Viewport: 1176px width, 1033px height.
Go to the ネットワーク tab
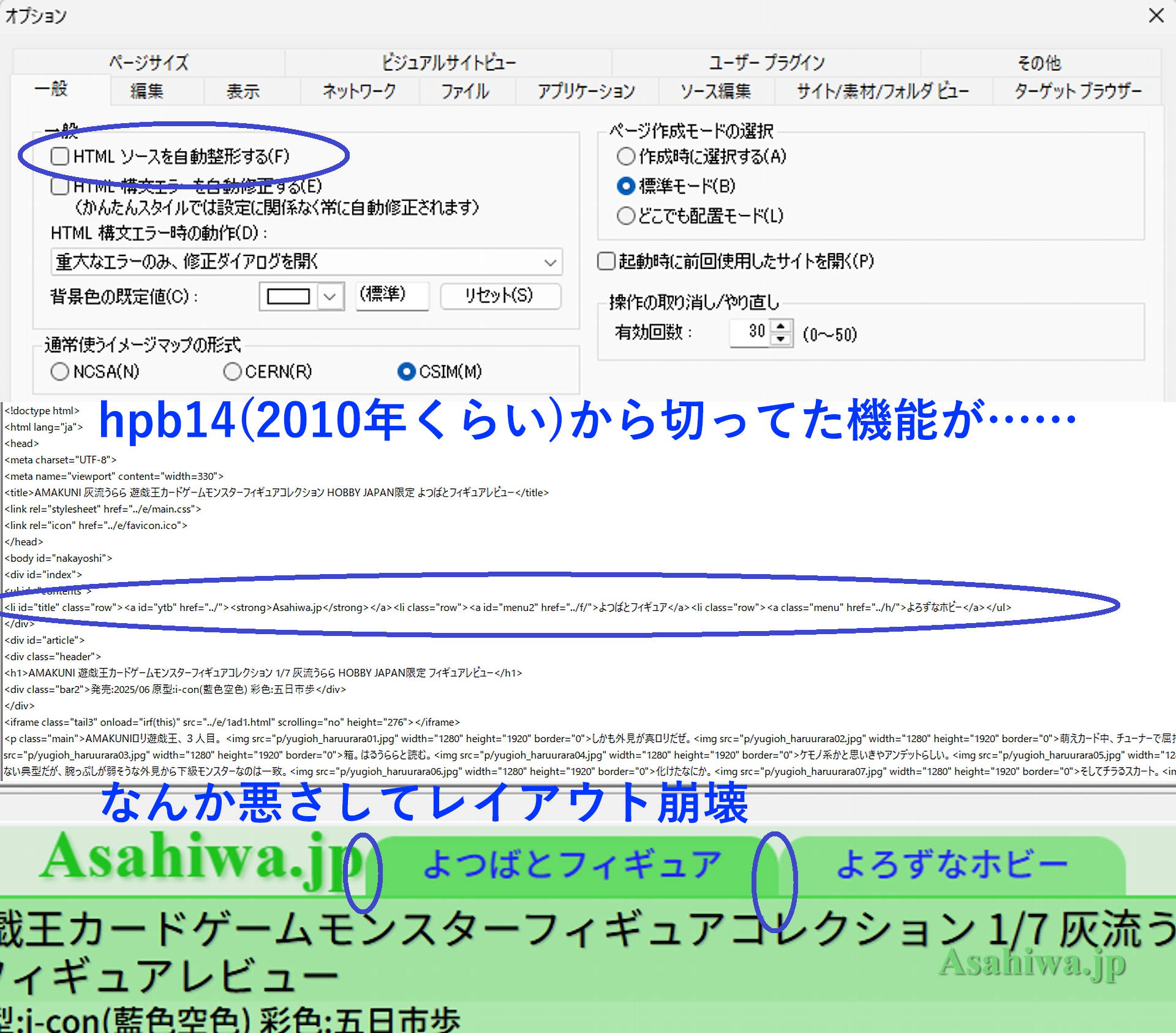360,91
